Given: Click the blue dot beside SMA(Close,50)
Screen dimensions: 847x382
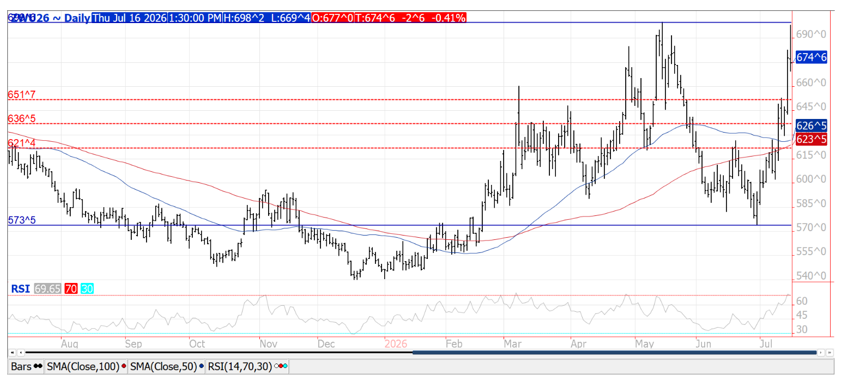Looking at the screenshot, I should 201,366.
